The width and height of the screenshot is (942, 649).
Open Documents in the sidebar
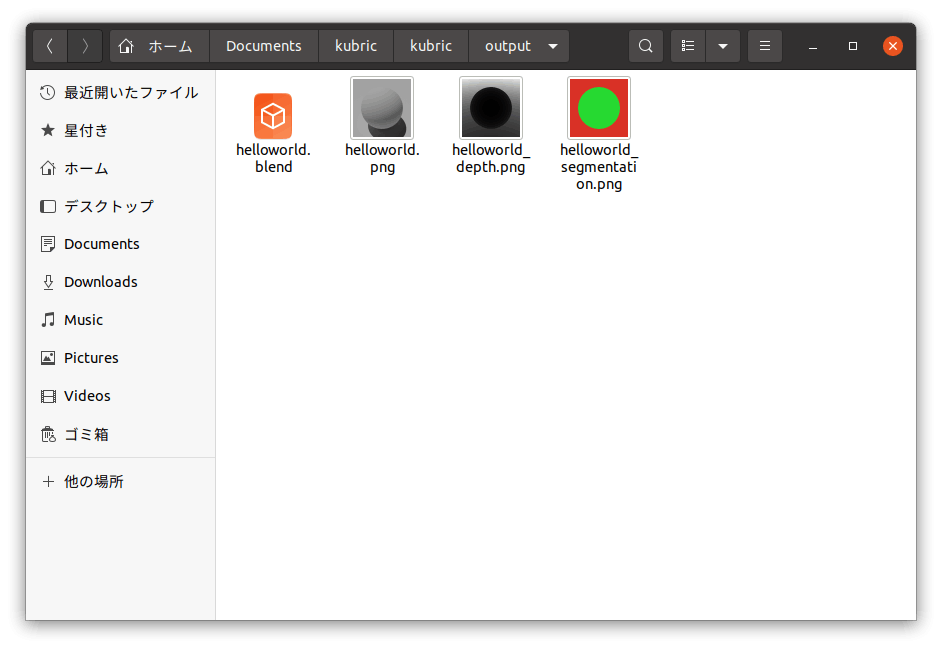[x=120, y=244]
